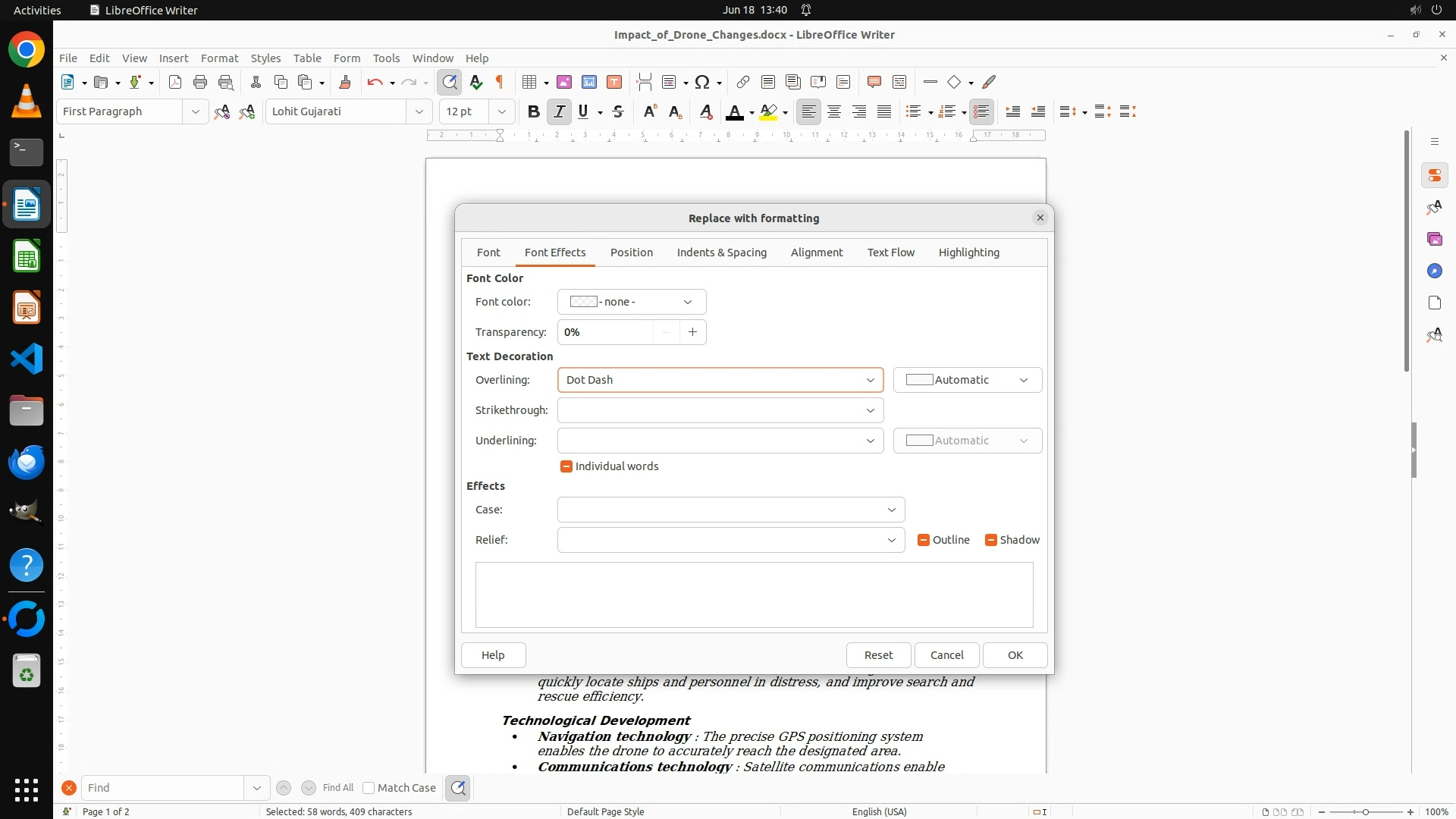Click the Strikethrough toolbar icon

tap(618, 111)
